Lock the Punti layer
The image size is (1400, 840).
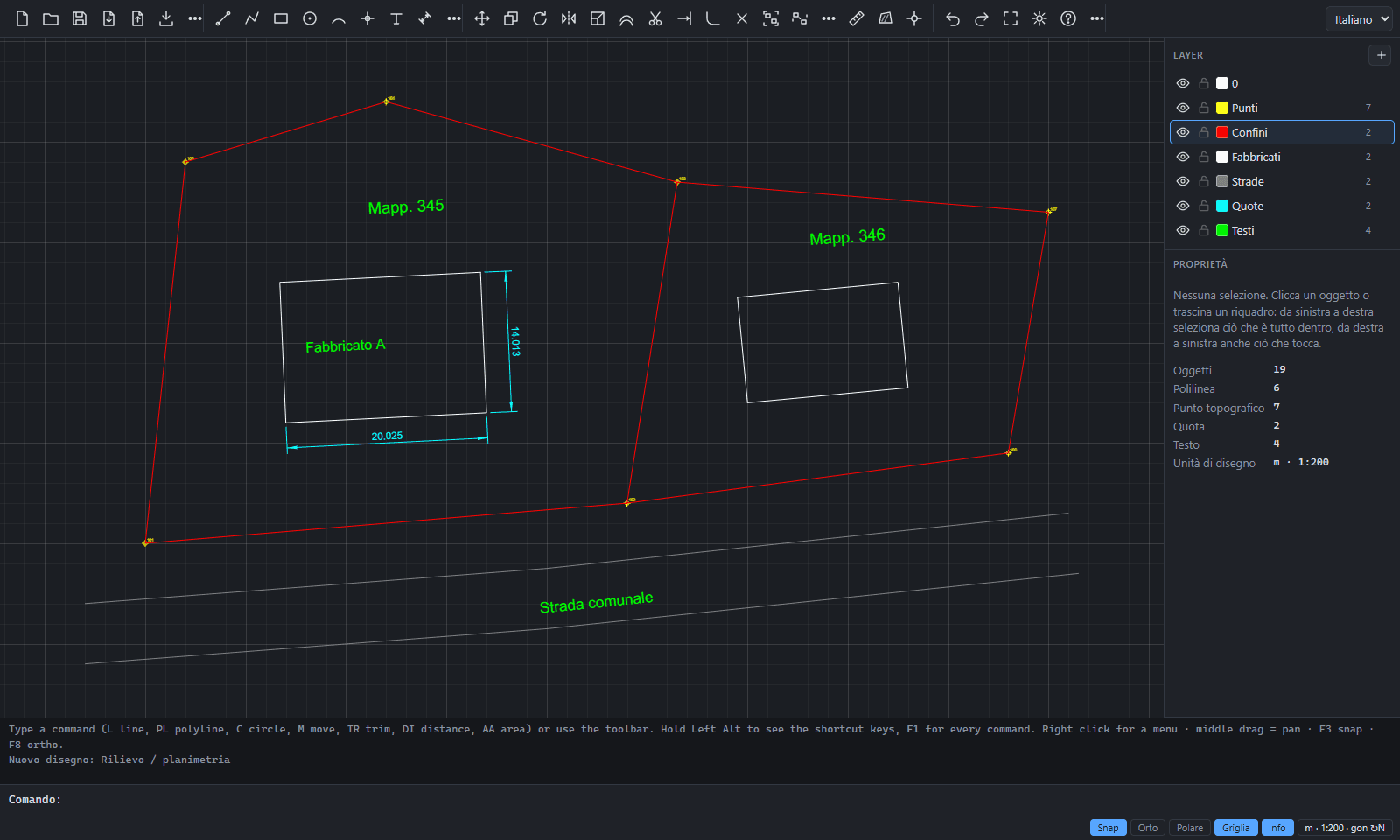click(x=1204, y=108)
